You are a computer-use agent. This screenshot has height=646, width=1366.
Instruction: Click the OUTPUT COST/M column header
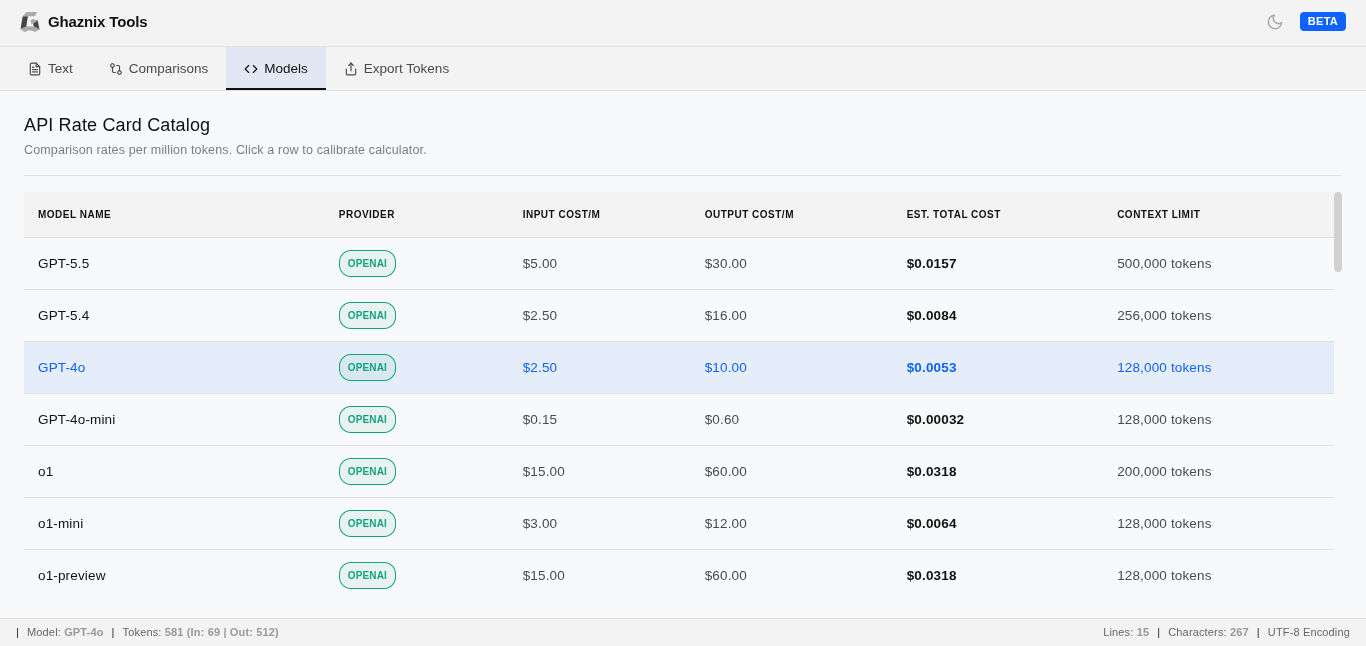tap(749, 215)
